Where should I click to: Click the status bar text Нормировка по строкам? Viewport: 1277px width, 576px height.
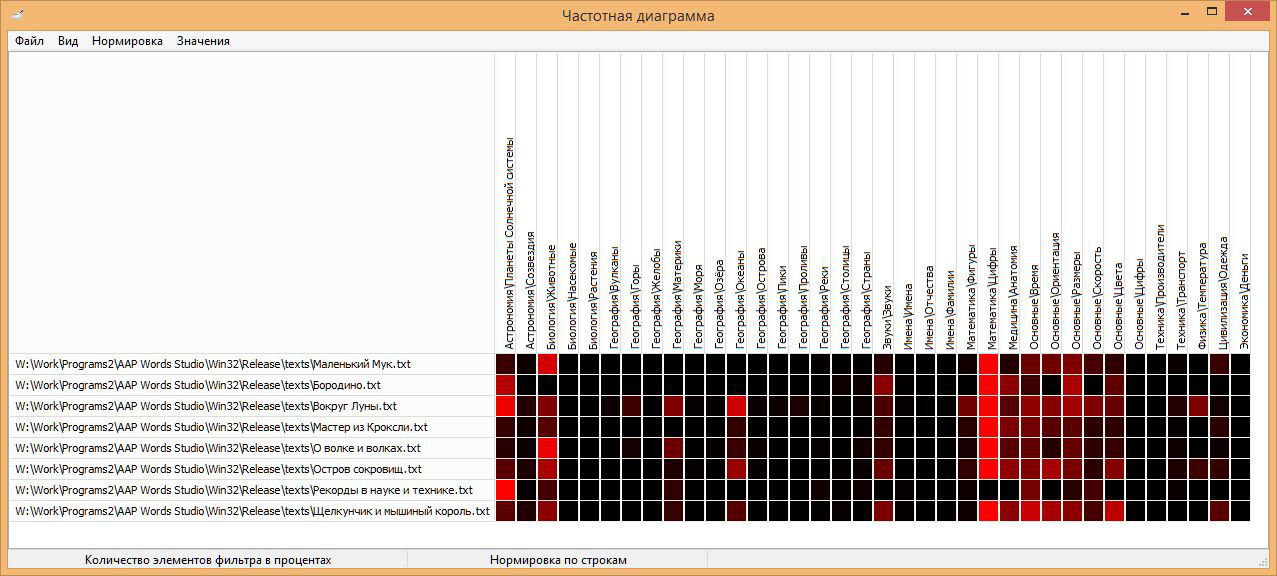[x=558, y=560]
